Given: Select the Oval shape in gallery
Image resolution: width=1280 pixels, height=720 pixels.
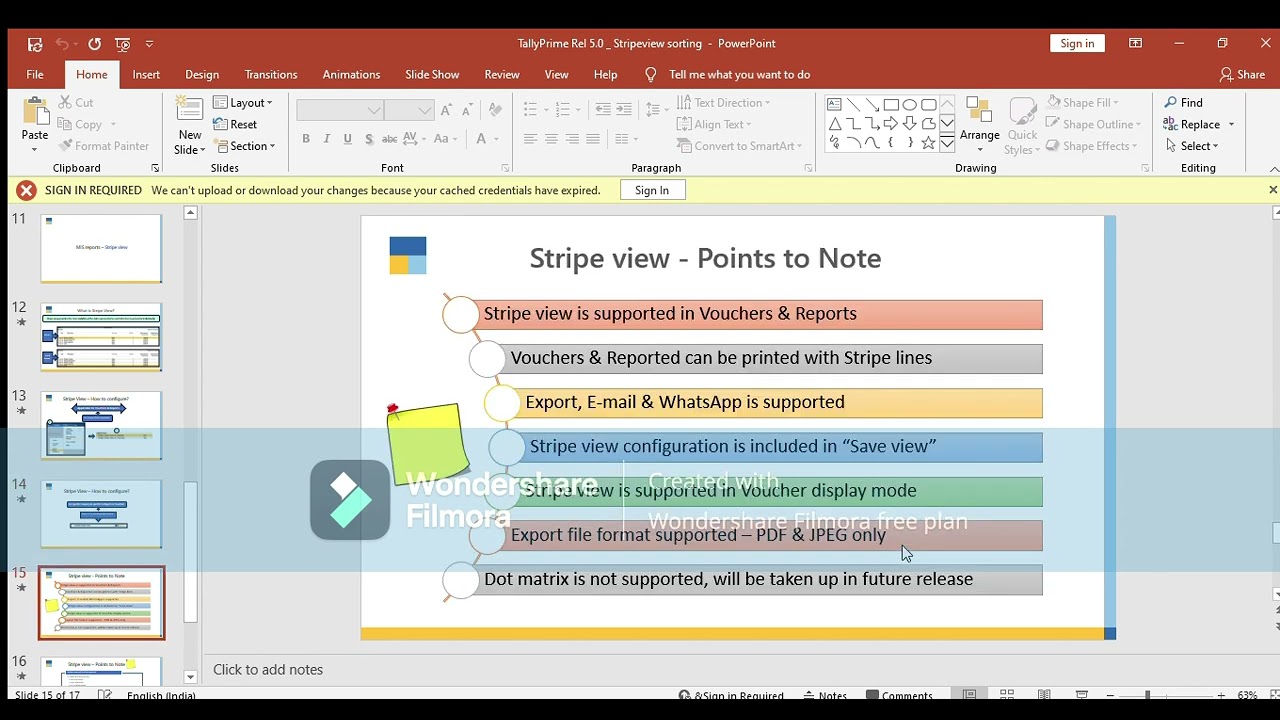Looking at the screenshot, I should coord(910,105).
